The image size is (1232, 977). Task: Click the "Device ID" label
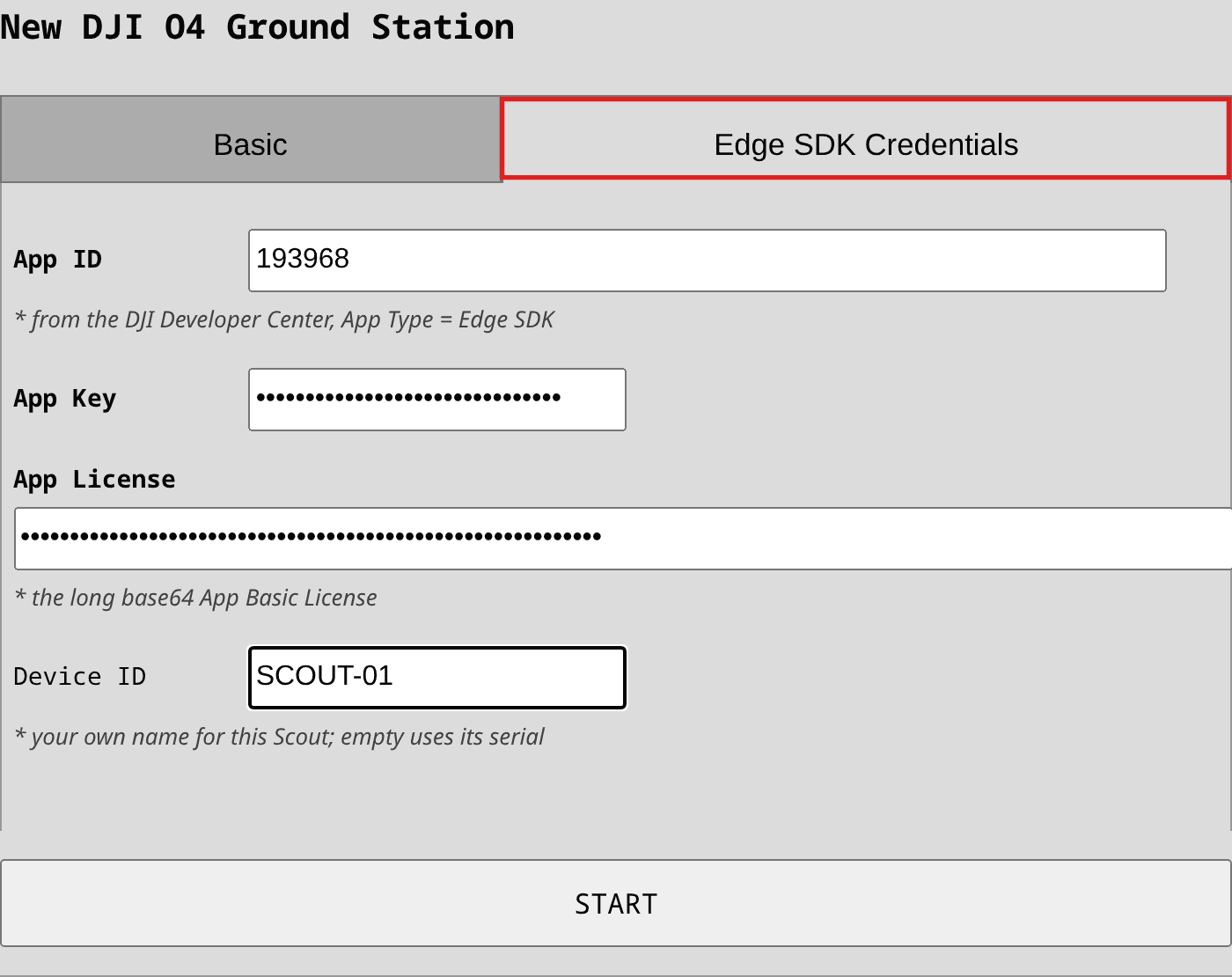pyautogui.click(x=80, y=677)
